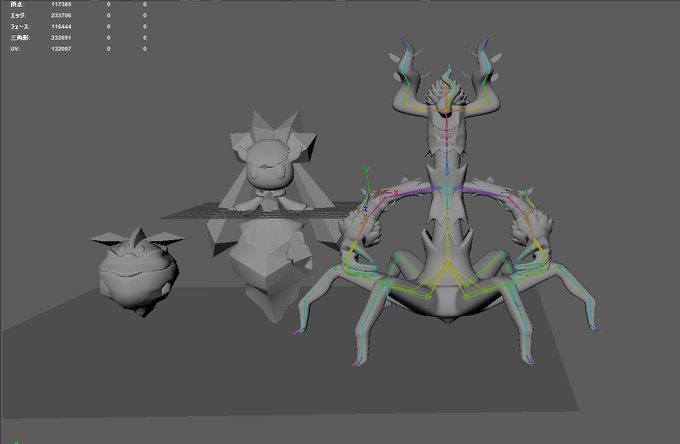This screenshot has width=680, height=444.
Task: Click the UV count value 132097
Action: (x=61, y=49)
